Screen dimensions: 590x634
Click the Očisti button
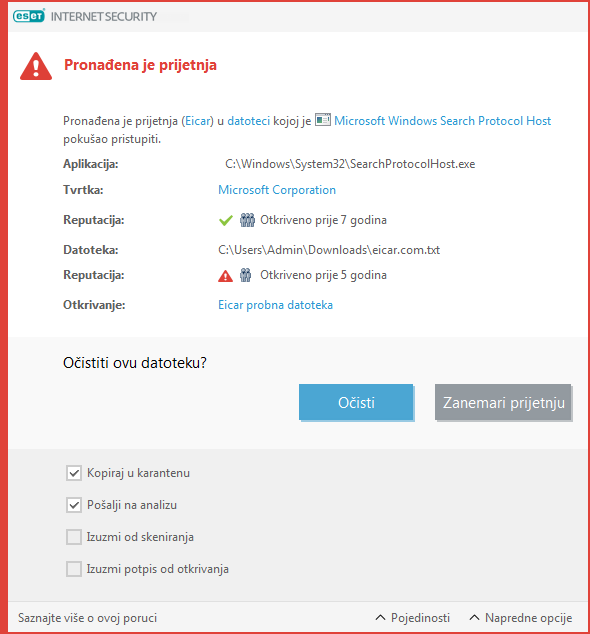(356, 402)
